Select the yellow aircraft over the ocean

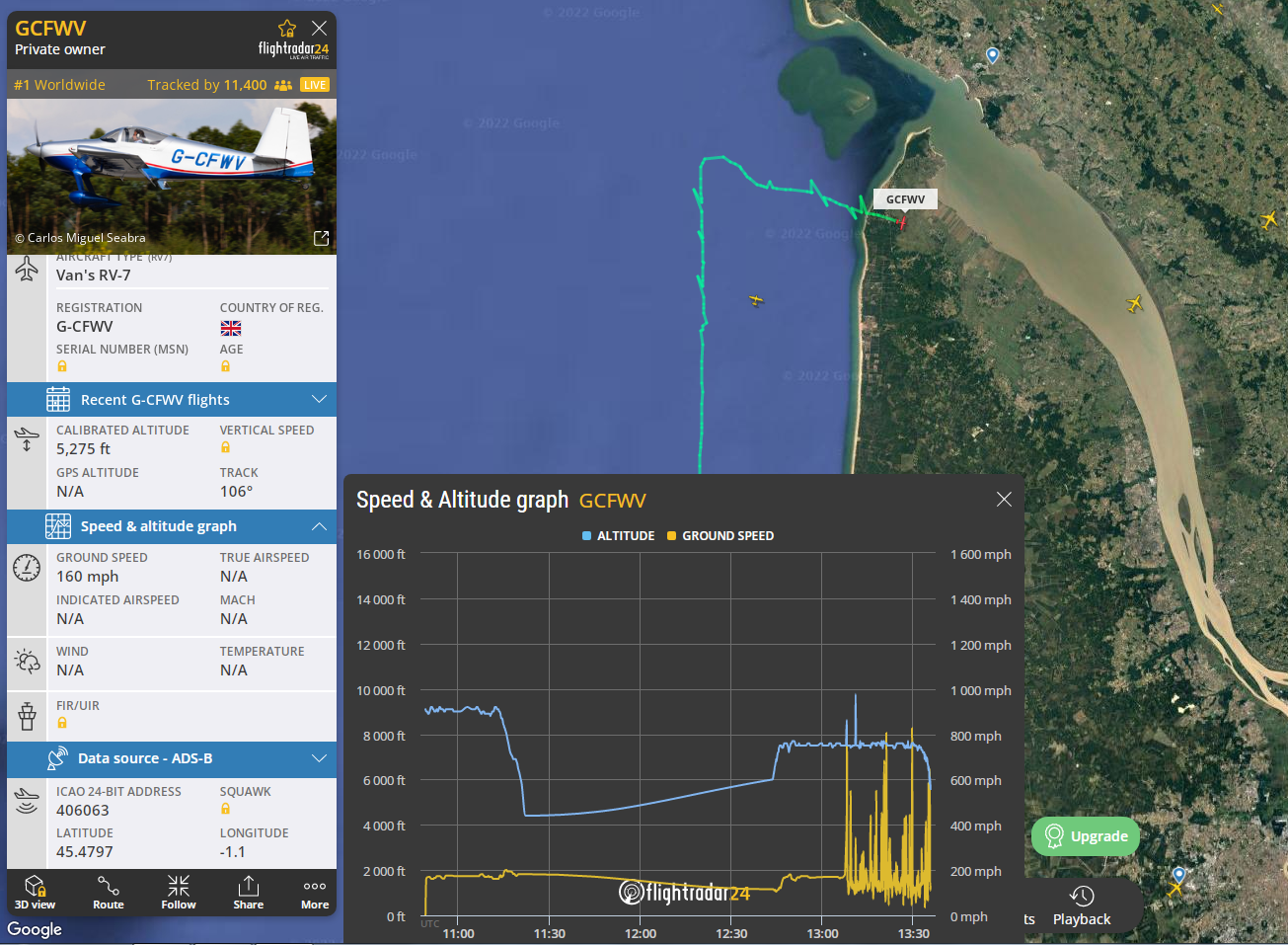point(756,299)
